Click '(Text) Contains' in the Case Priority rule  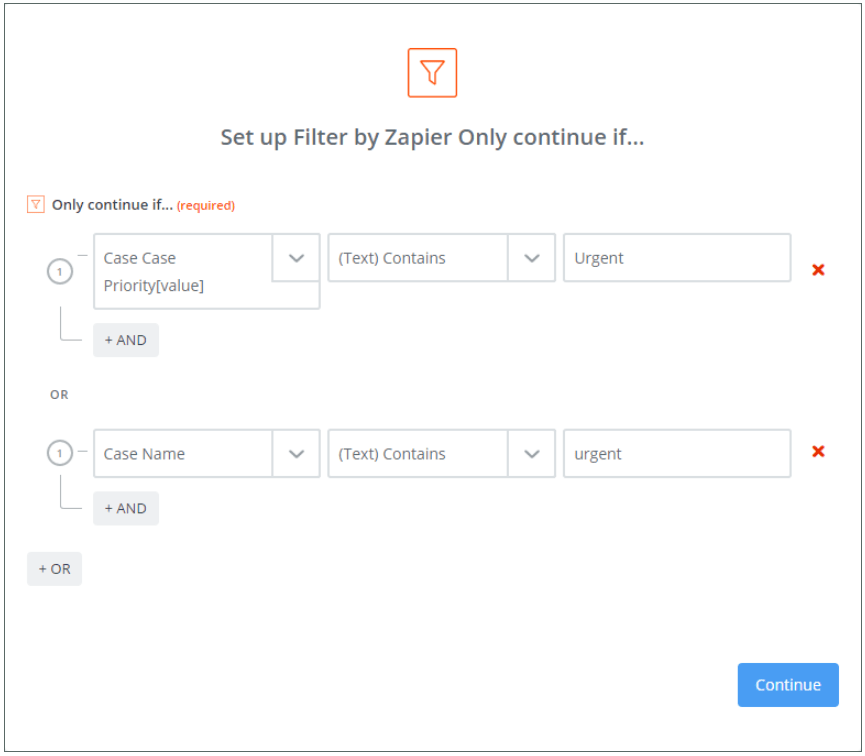point(417,258)
